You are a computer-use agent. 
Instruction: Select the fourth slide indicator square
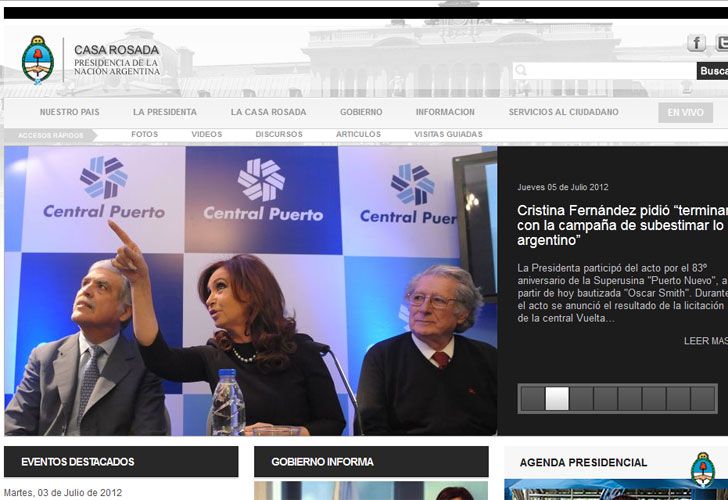(605, 398)
